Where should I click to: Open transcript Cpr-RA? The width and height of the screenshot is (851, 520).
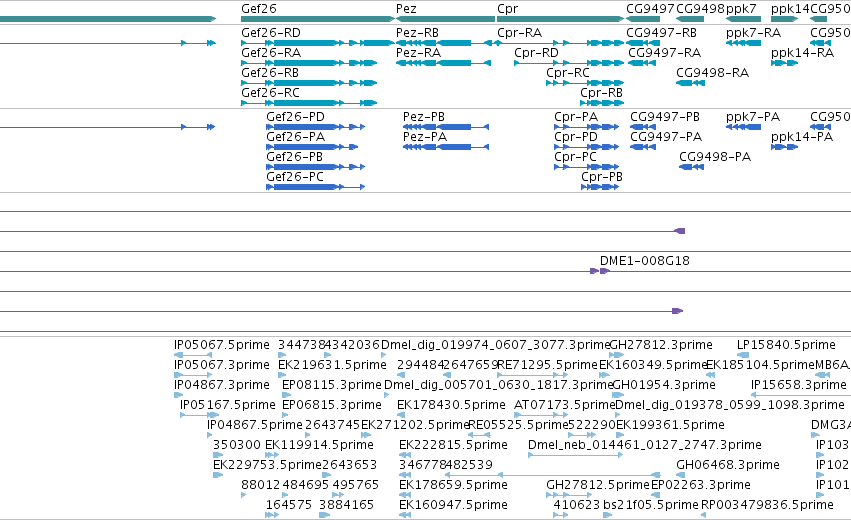[519, 33]
